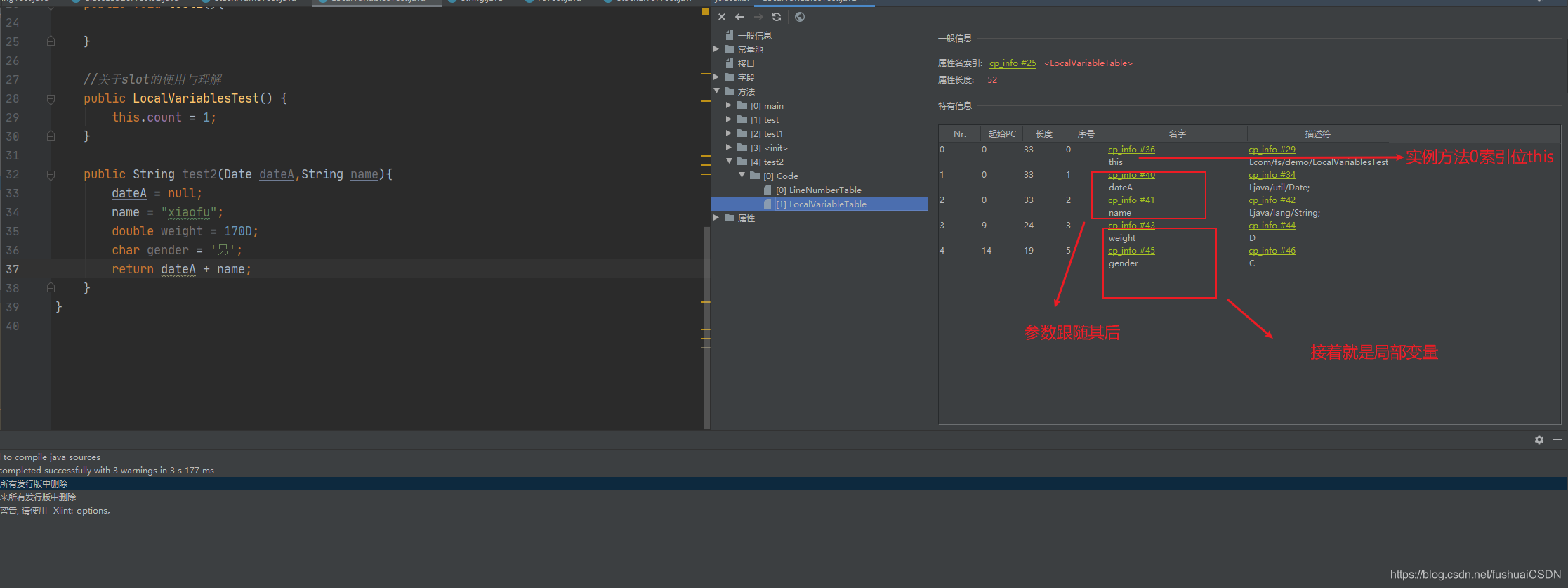Follow the cp_info #36 name link
The width and height of the screenshot is (1568, 588).
click(x=1131, y=150)
